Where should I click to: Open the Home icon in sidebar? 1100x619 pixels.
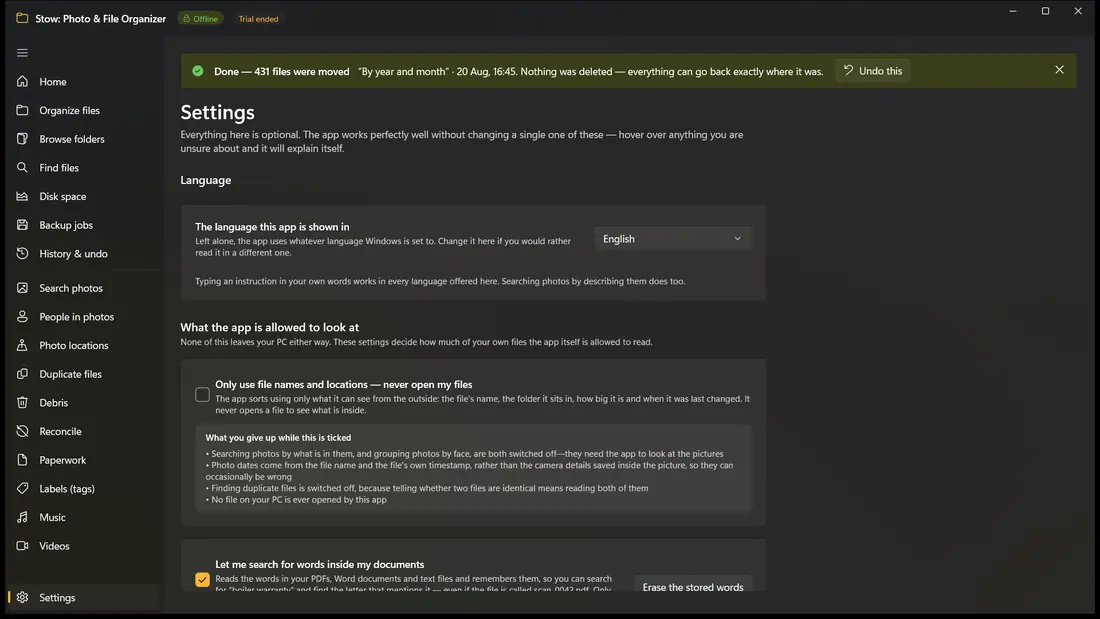pos(22,81)
